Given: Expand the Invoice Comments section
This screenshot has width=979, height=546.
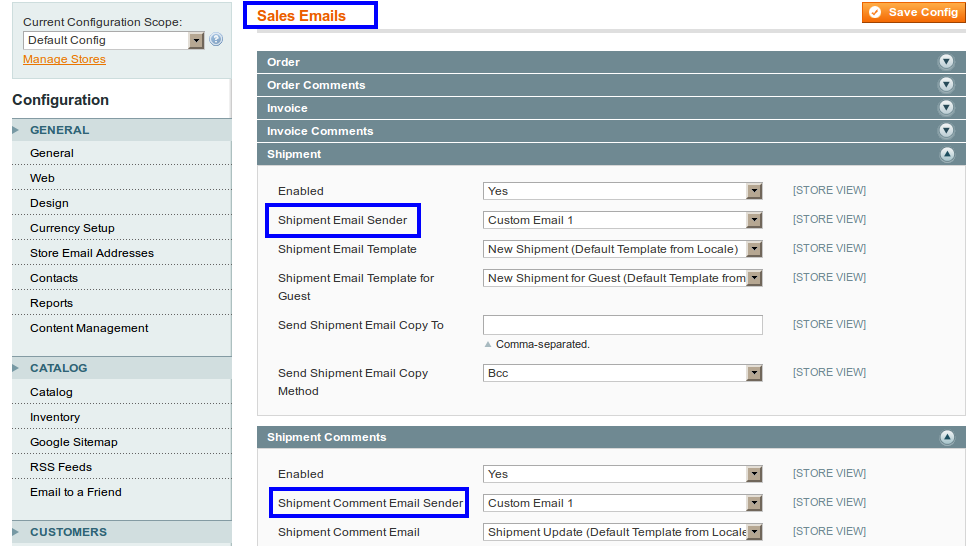Looking at the screenshot, I should 611,131.
